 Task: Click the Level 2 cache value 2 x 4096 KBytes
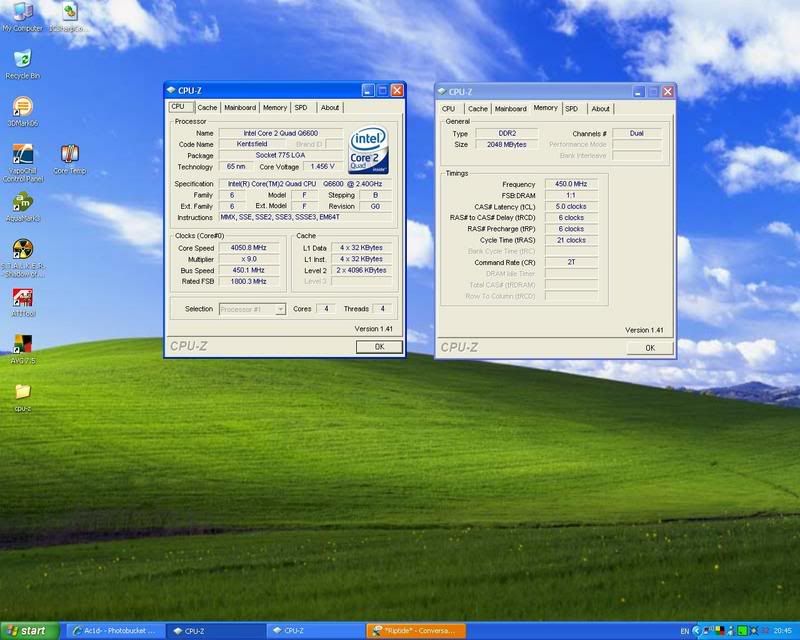(x=361, y=270)
